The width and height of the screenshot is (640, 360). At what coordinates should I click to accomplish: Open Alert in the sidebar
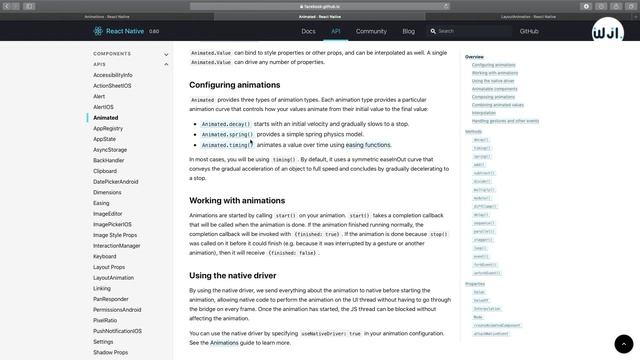[99, 96]
